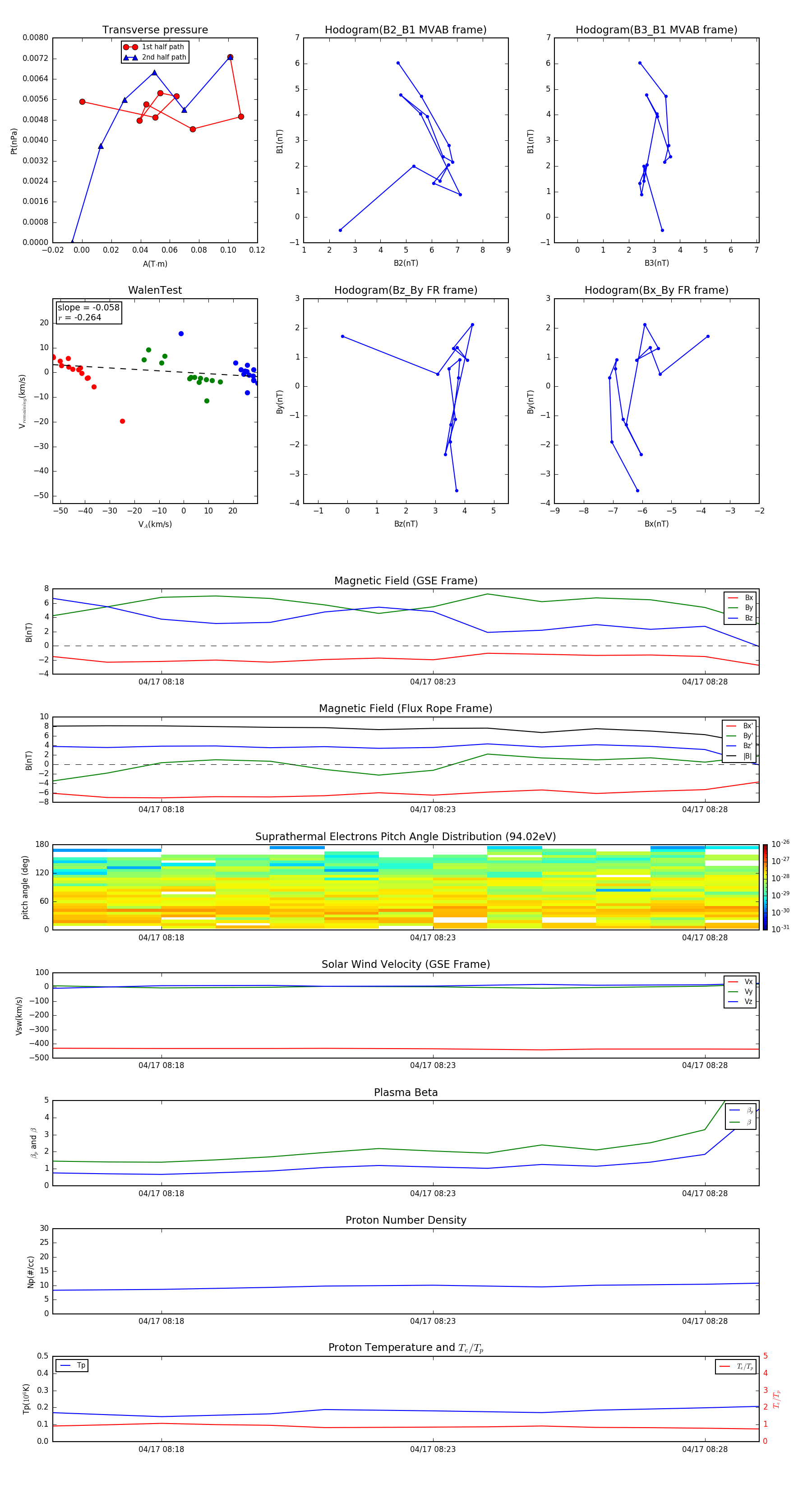Click the 'Magnetic Field (GSE Frame)' title
Screen dimensions: 812x1489
[406, 581]
